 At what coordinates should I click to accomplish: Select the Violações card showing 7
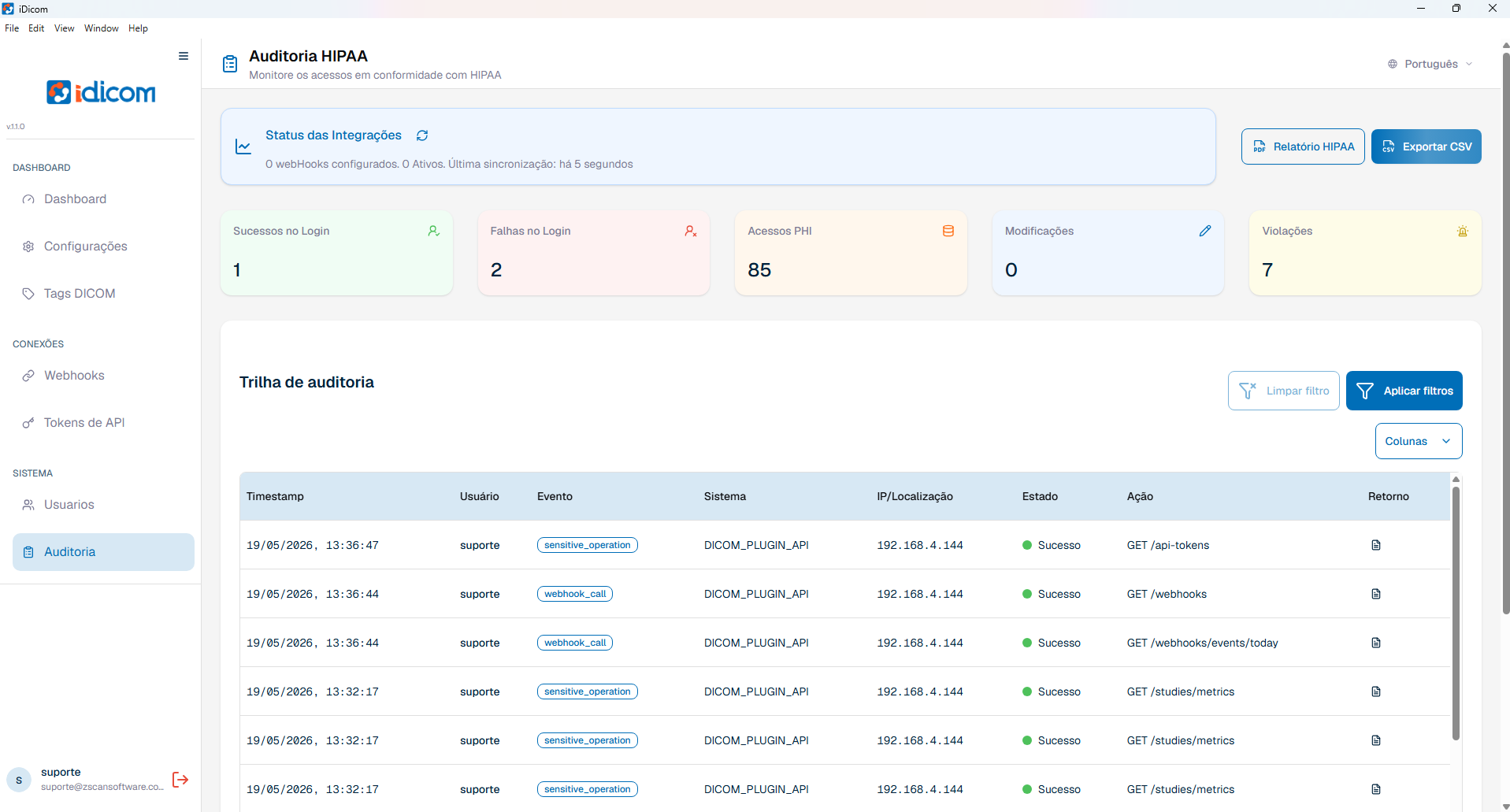1365,253
